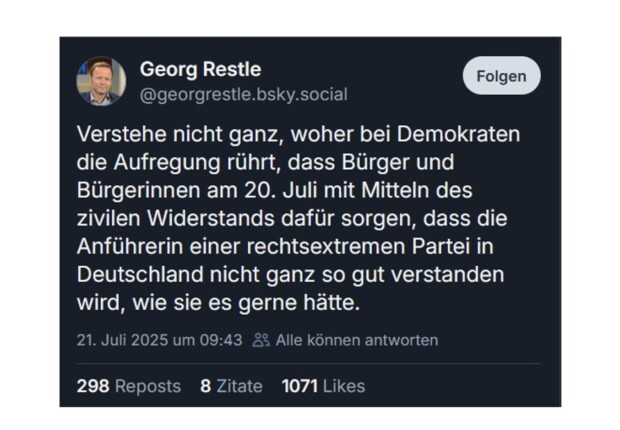This screenshot has width=620, height=430.
Task: Open the Alle können antworten label
Action: pyautogui.click(x=357, y=340)
